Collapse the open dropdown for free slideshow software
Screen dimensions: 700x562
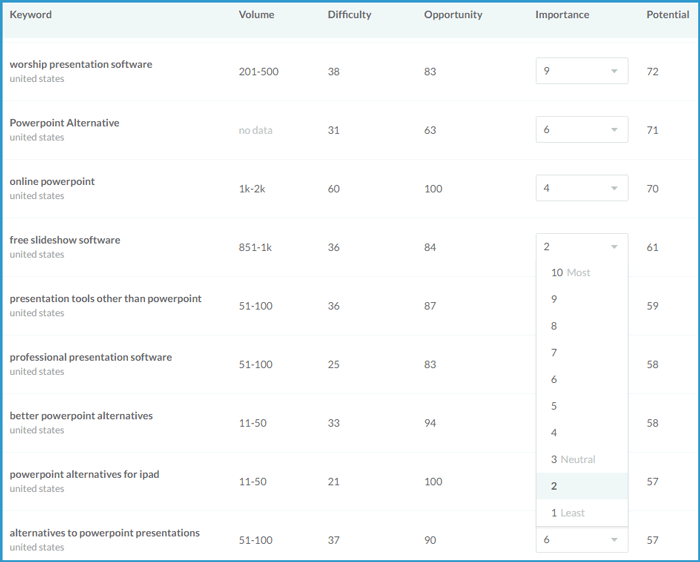point(582,247)
